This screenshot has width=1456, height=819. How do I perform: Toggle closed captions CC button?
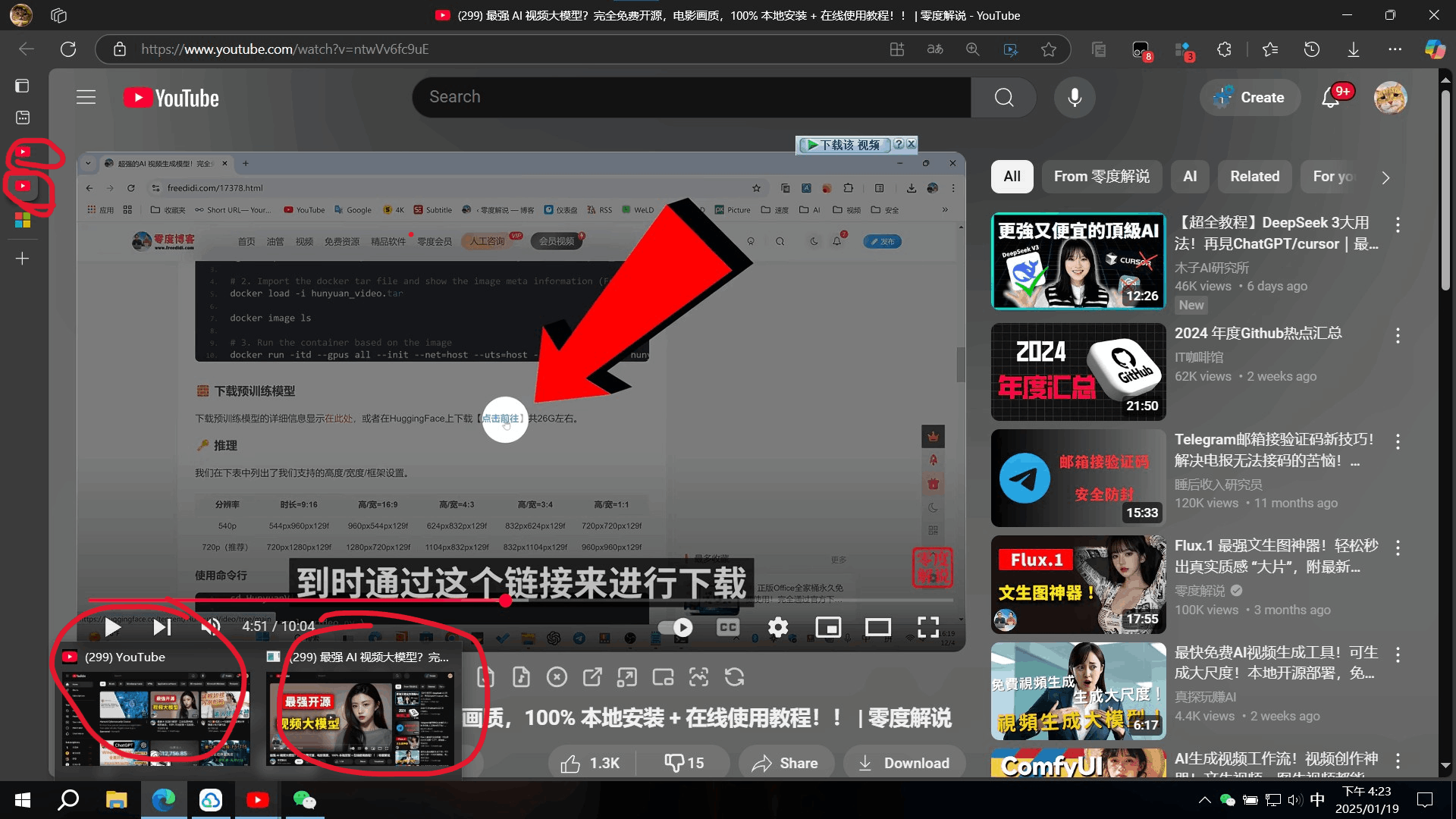tap(728, 627)
